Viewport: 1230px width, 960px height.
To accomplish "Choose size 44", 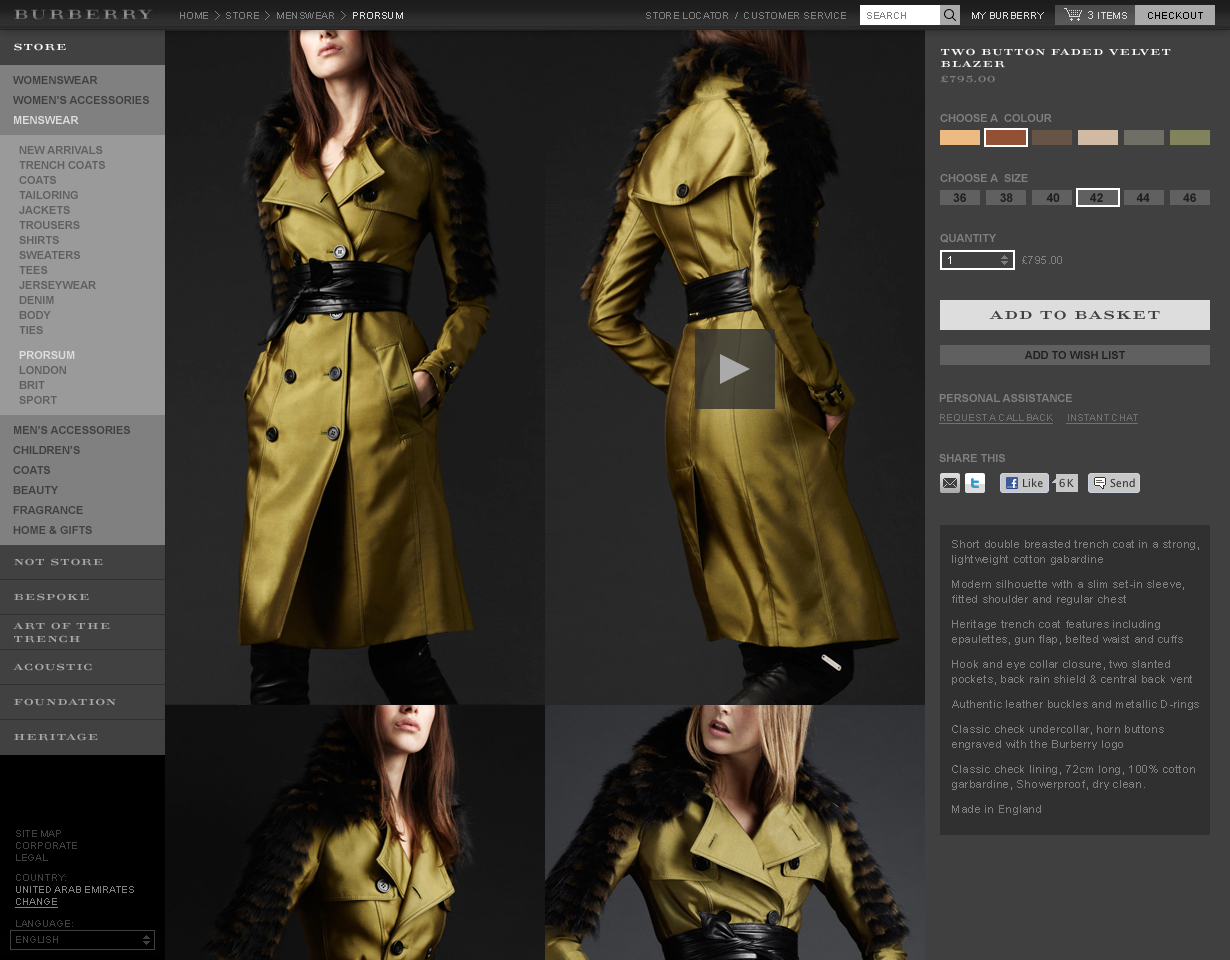I will click(x=1143, y=198).
